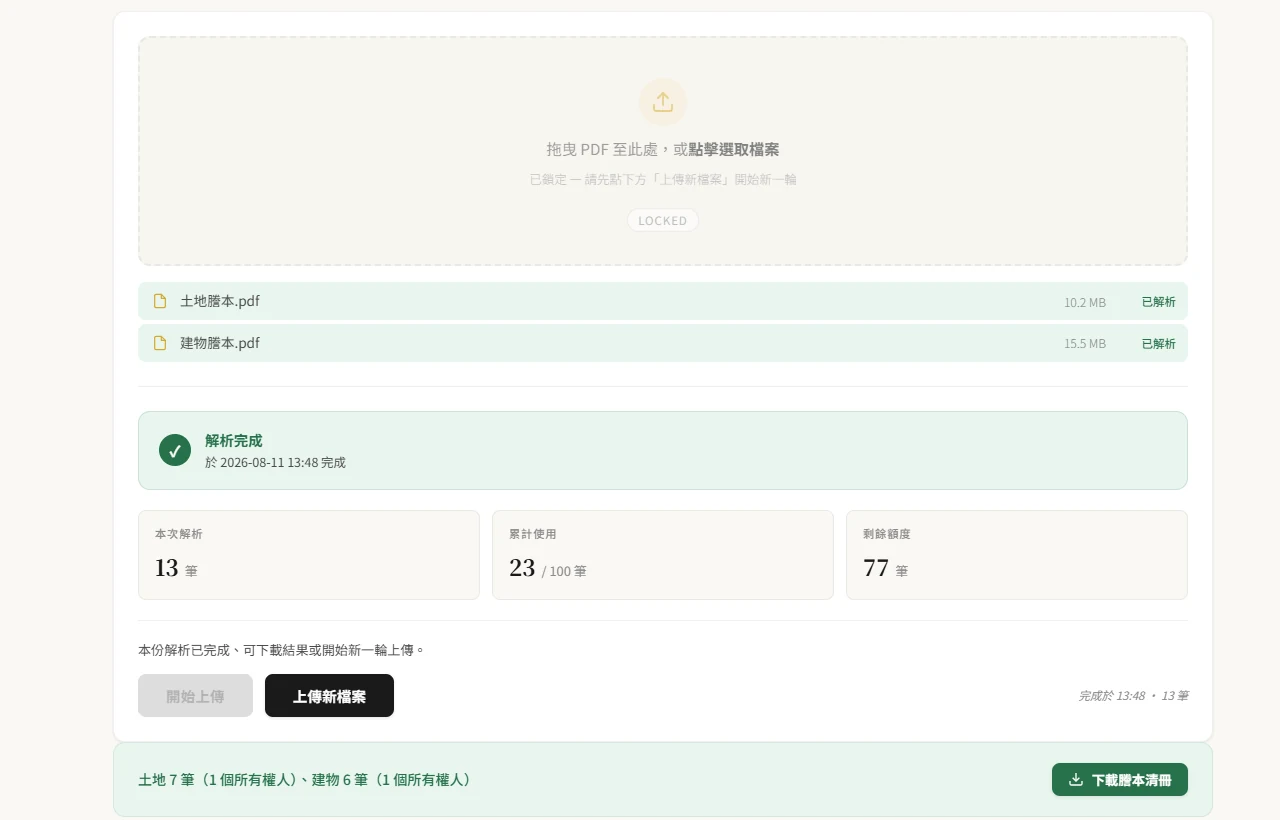Click the LOCKED badge in the drop zone
This screenshot has width=1280, height=820.
[663, 220]
